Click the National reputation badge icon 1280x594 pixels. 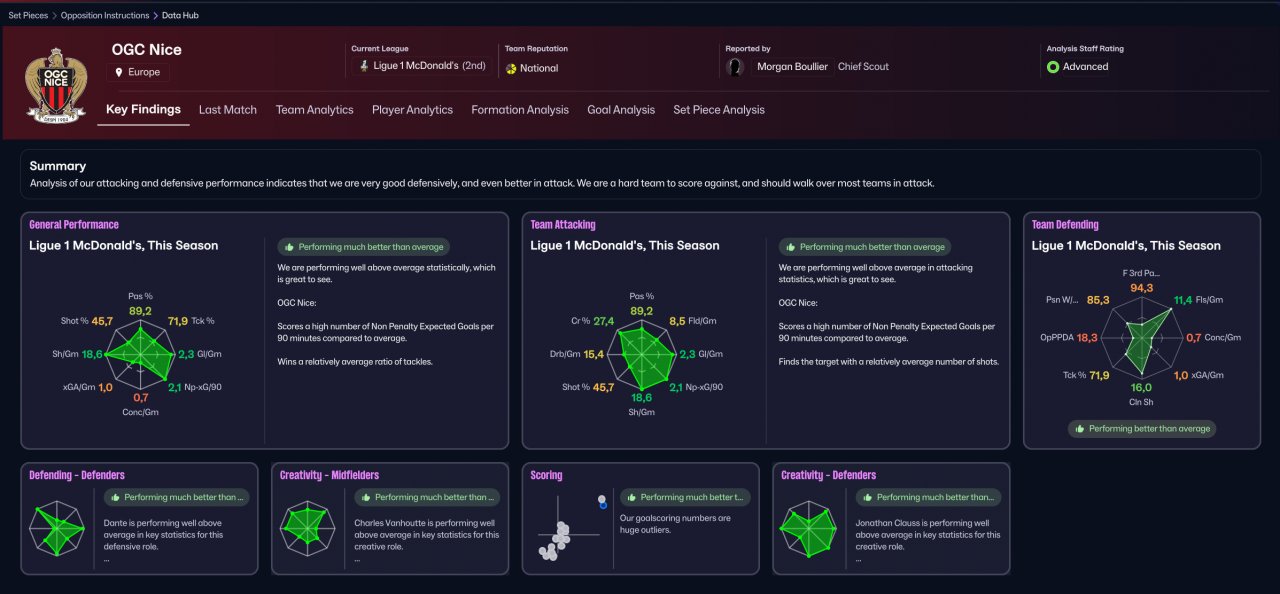pyautogui.click(x=511, y=69)
